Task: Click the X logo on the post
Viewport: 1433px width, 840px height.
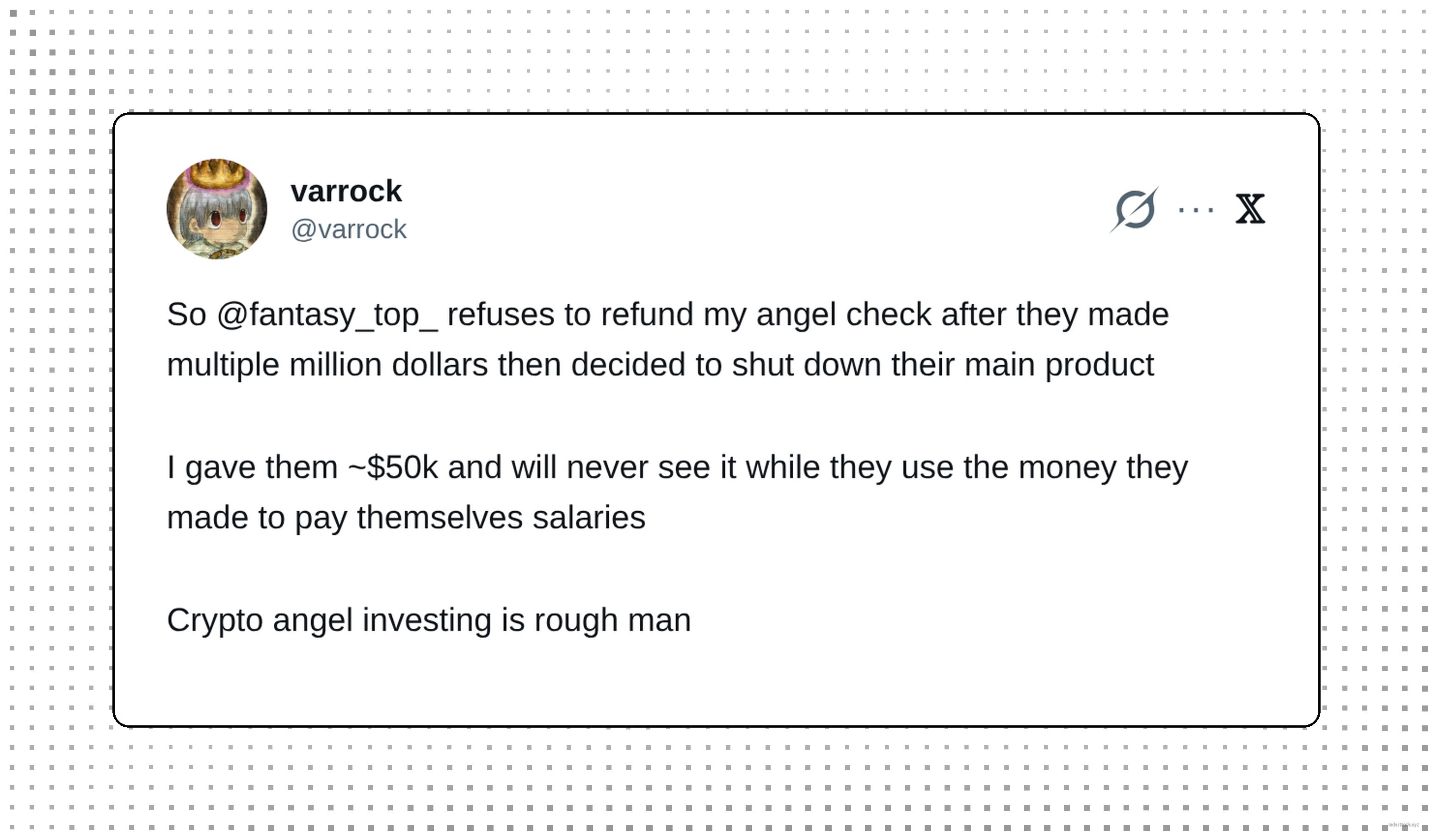Action: pyautogui.click(x=1250, y=209)
